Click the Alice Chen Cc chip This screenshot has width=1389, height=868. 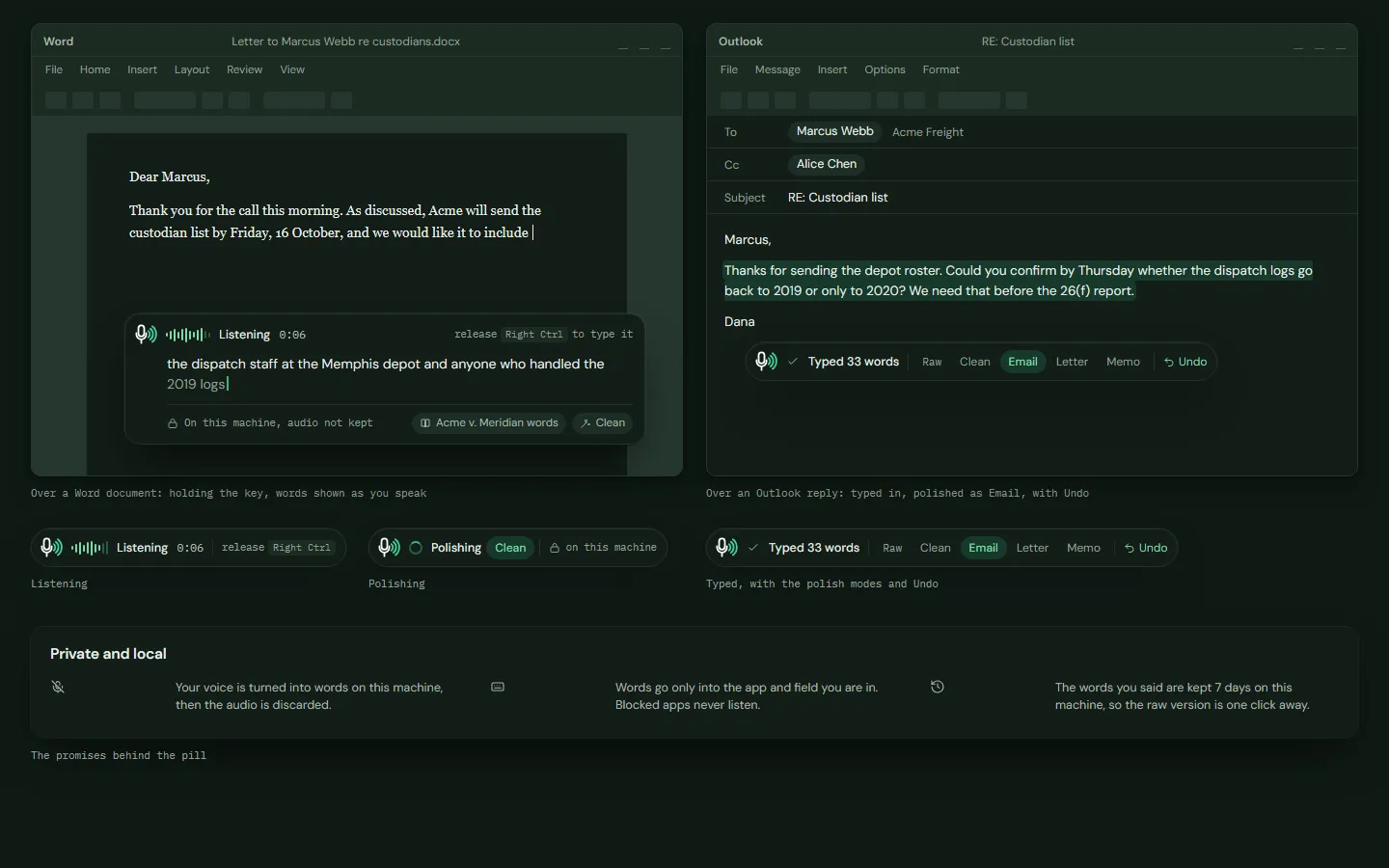click(826, 164)
